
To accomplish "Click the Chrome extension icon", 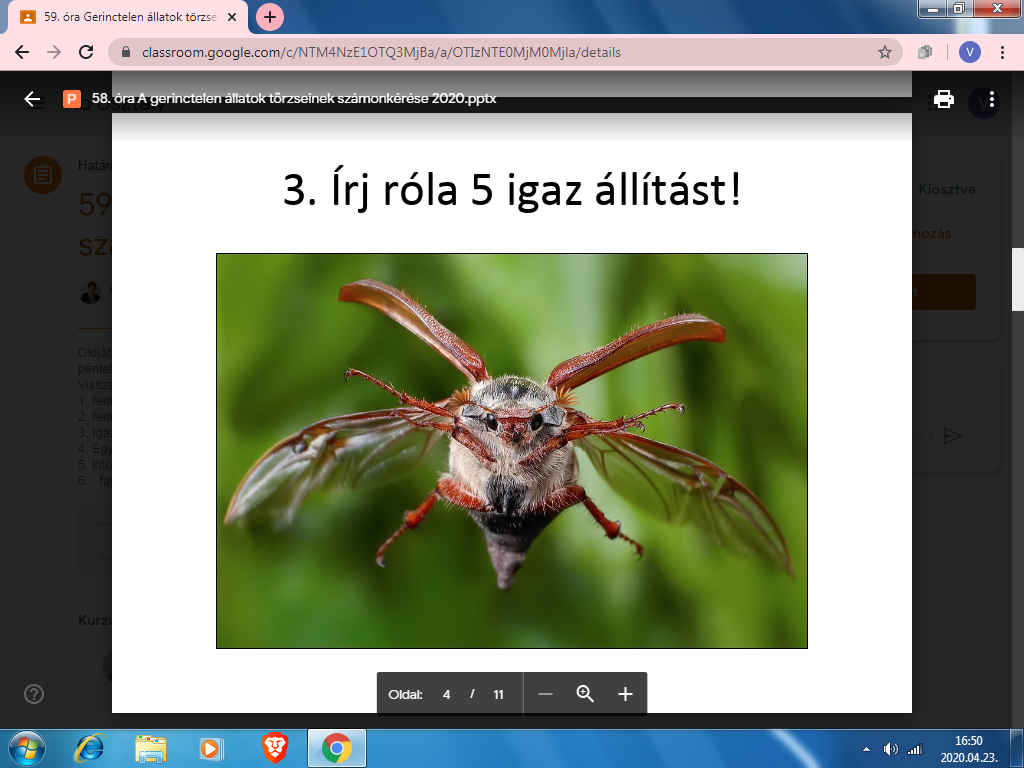I will [926, 52].
